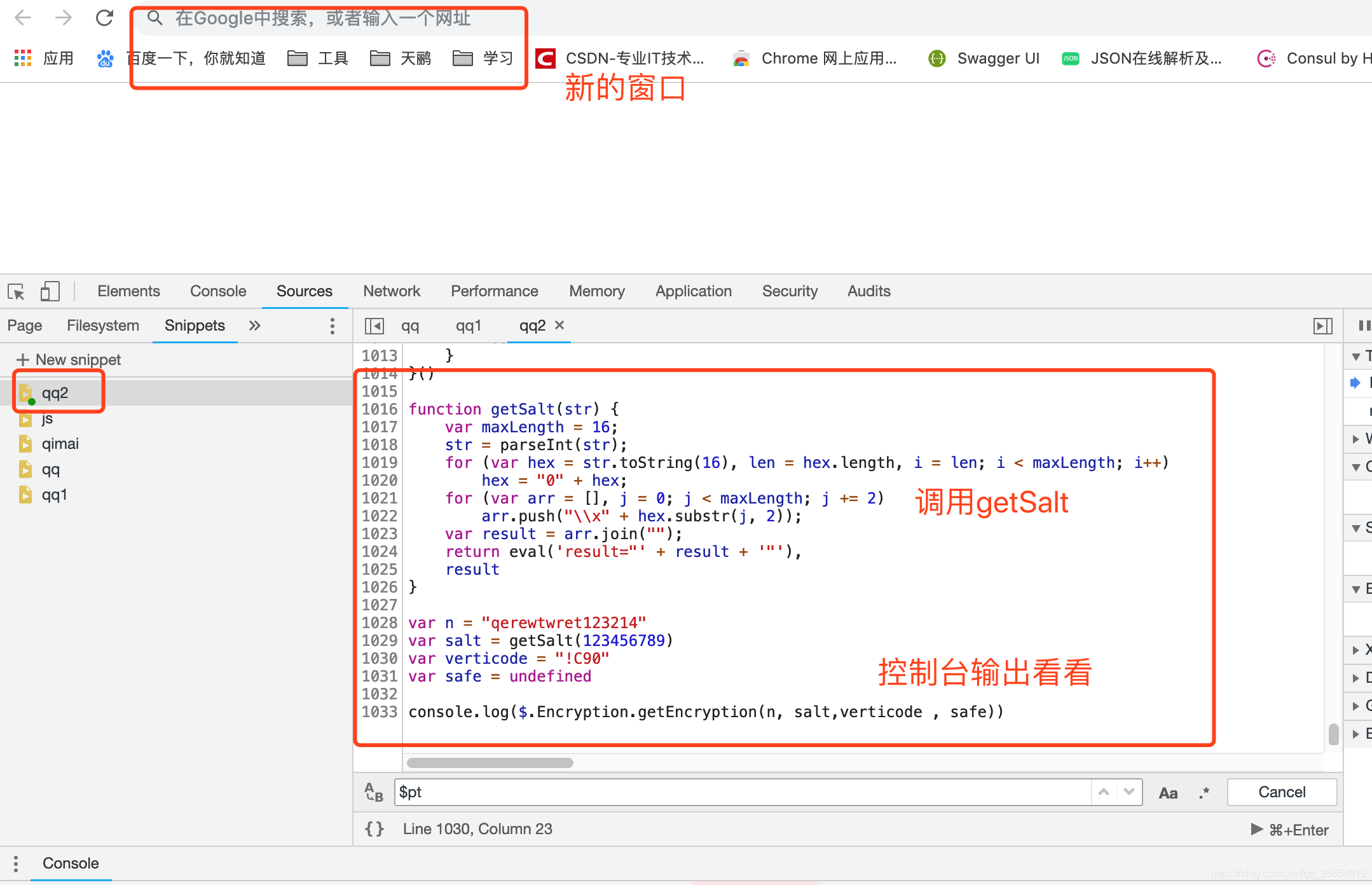1372x885 pixels.
Task: Select the qimai snippet in the list
Action: coord(60,444)
